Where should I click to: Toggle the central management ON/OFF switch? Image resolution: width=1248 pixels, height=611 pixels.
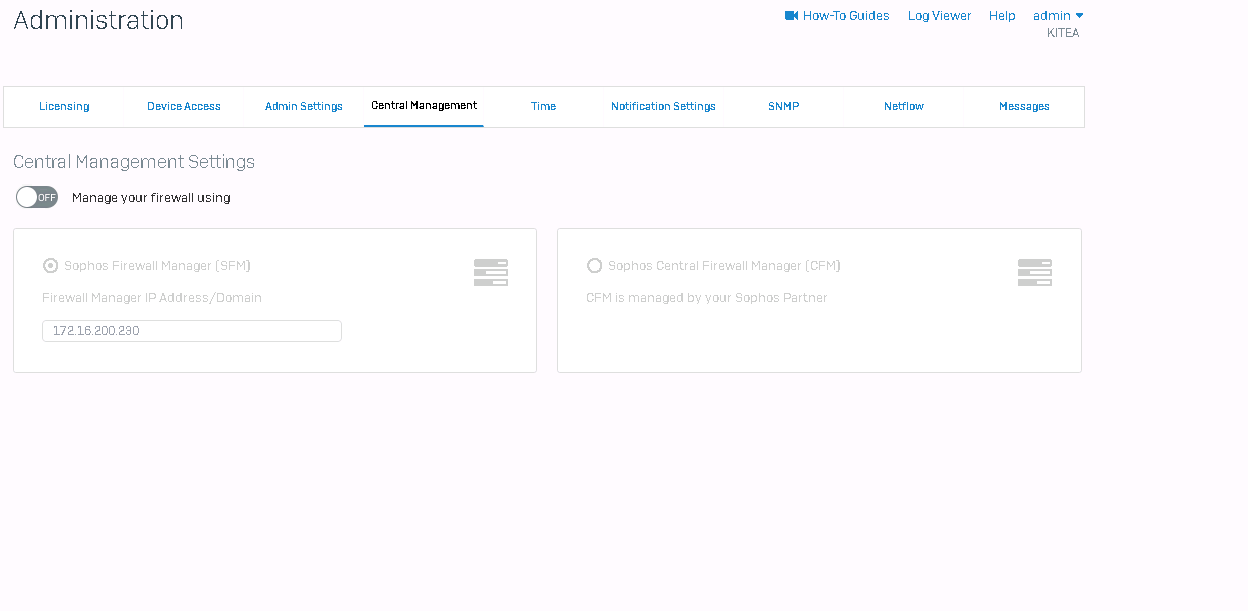tap(37, 198)
